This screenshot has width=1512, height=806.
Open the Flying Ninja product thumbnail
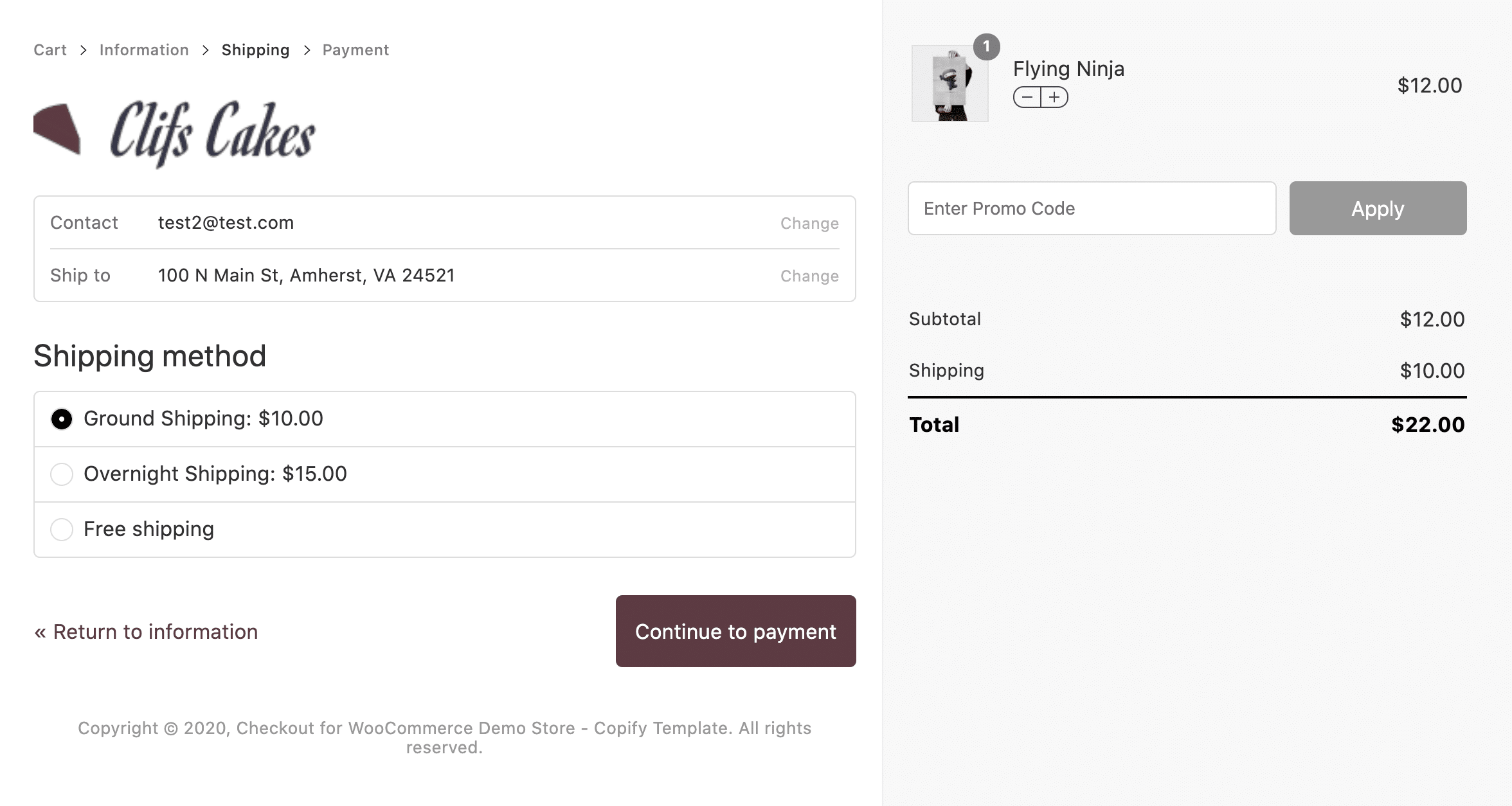(x=950, y=82)
